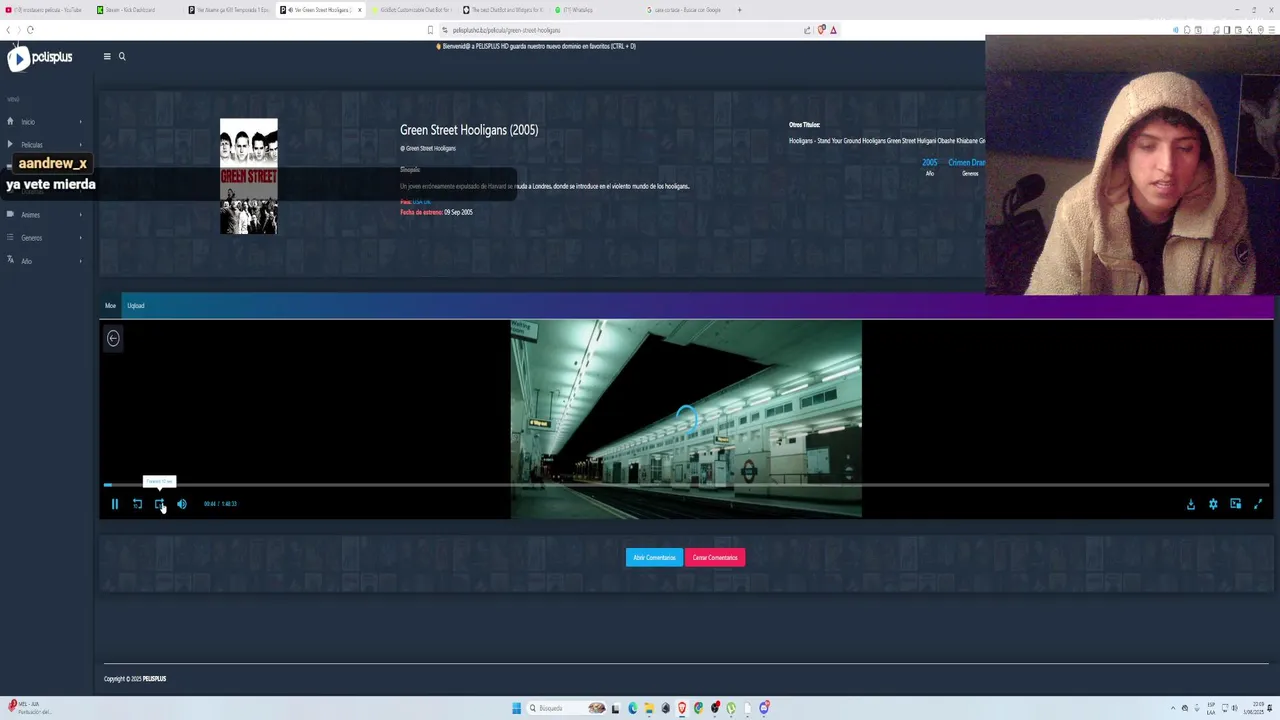The height and width of the screenshot is (720, 1280).
Task: Switch to the YouTube browser tab
Action: [x=46, y=10]
